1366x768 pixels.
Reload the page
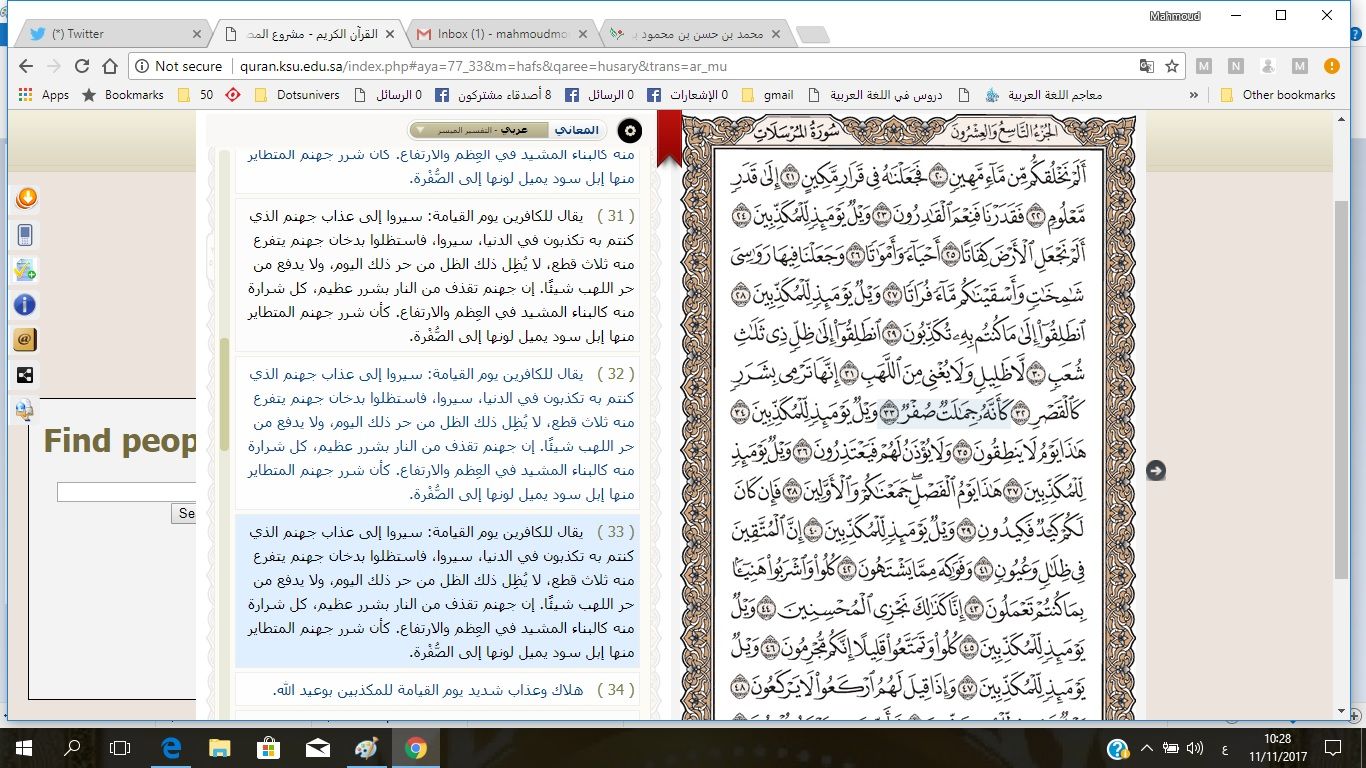pyautogui.click(x=82, y=66)
